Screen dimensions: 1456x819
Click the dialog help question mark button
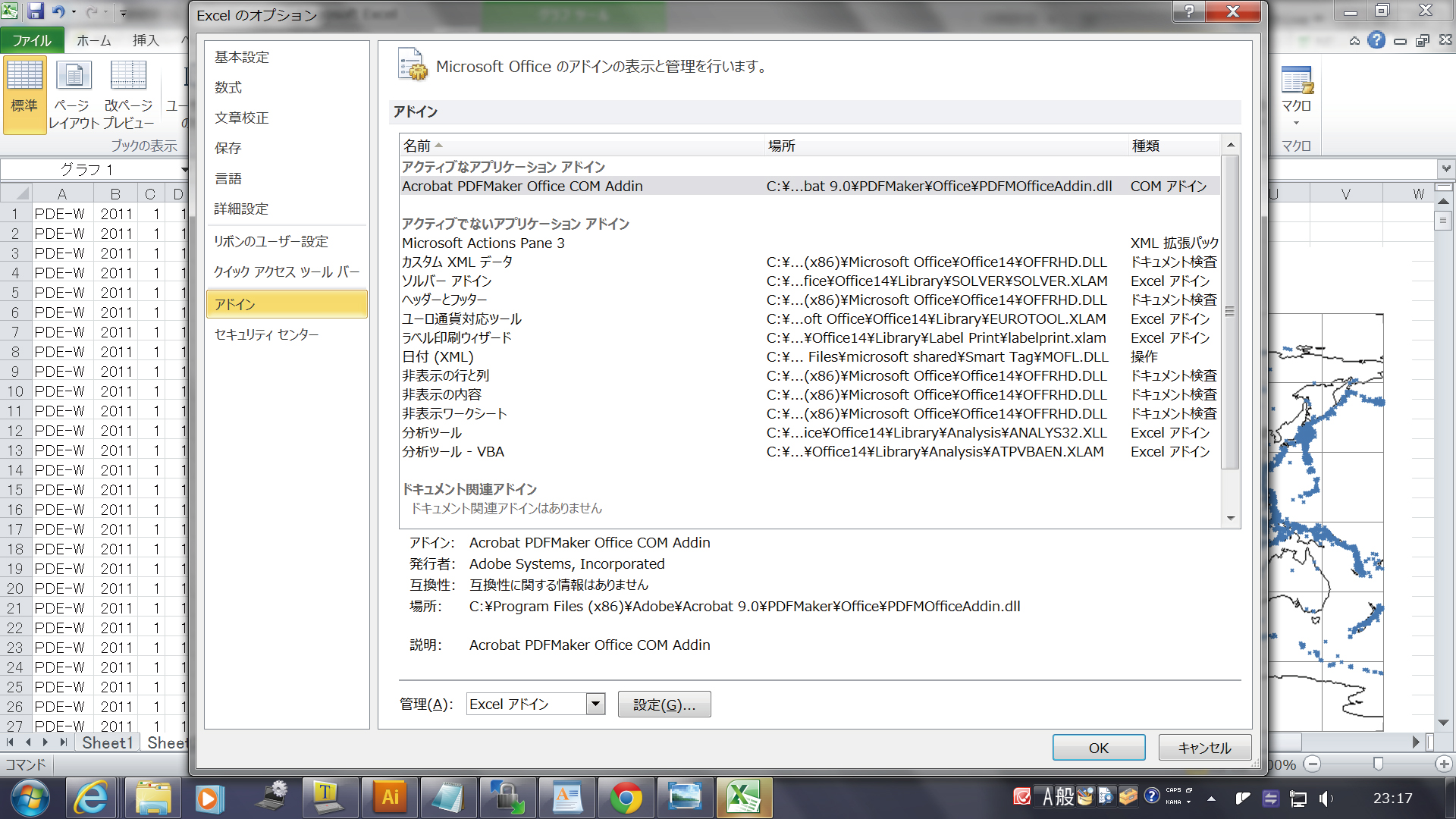1189,11
